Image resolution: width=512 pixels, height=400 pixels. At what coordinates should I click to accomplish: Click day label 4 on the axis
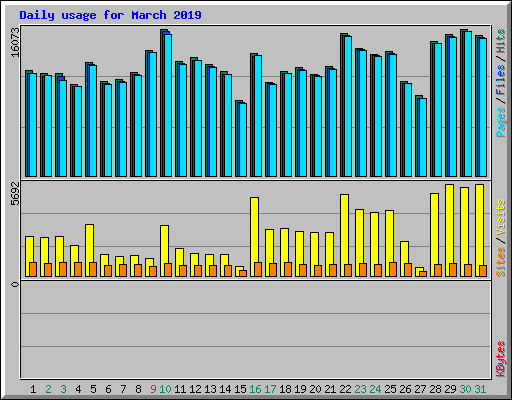coord(78,389)
